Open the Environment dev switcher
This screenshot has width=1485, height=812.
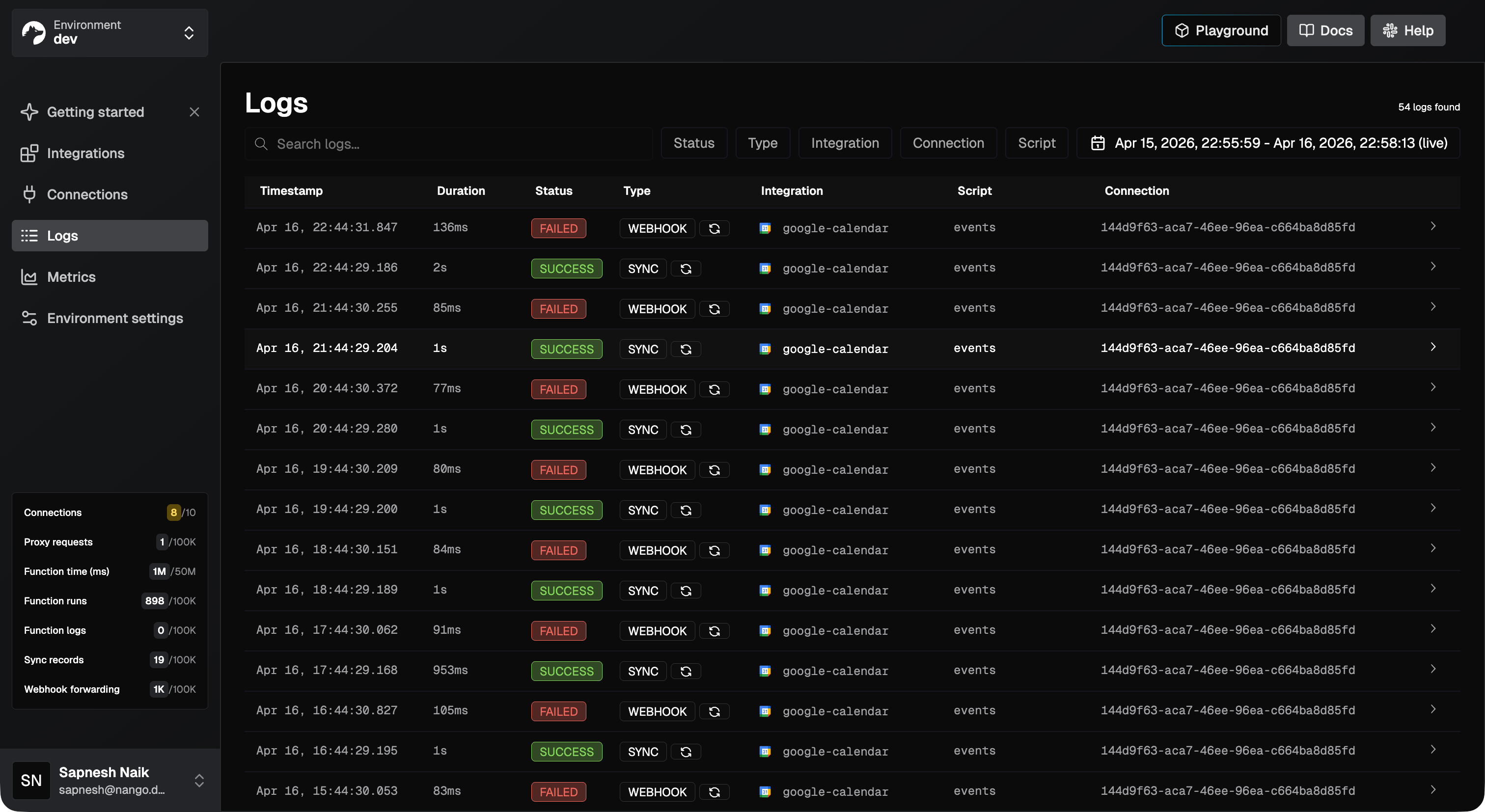tap(110, 32)
